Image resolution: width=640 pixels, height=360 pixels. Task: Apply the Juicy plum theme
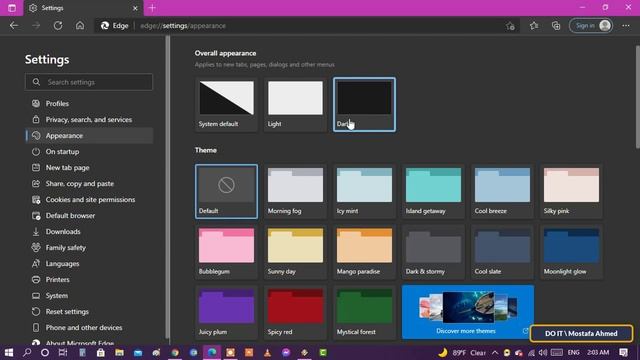[x=227, y=312]
